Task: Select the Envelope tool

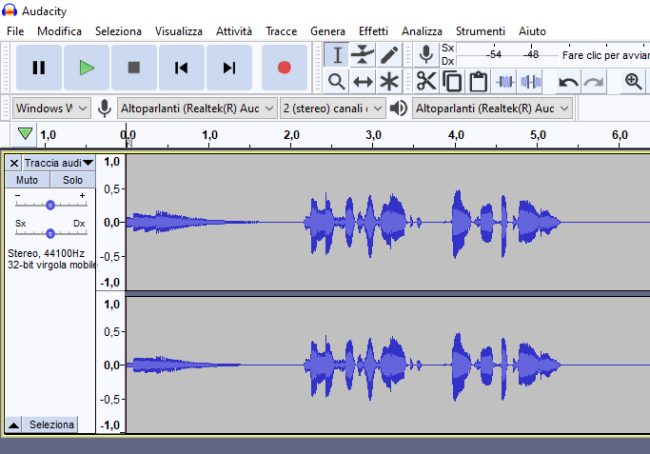Action: tap(363, 55)
